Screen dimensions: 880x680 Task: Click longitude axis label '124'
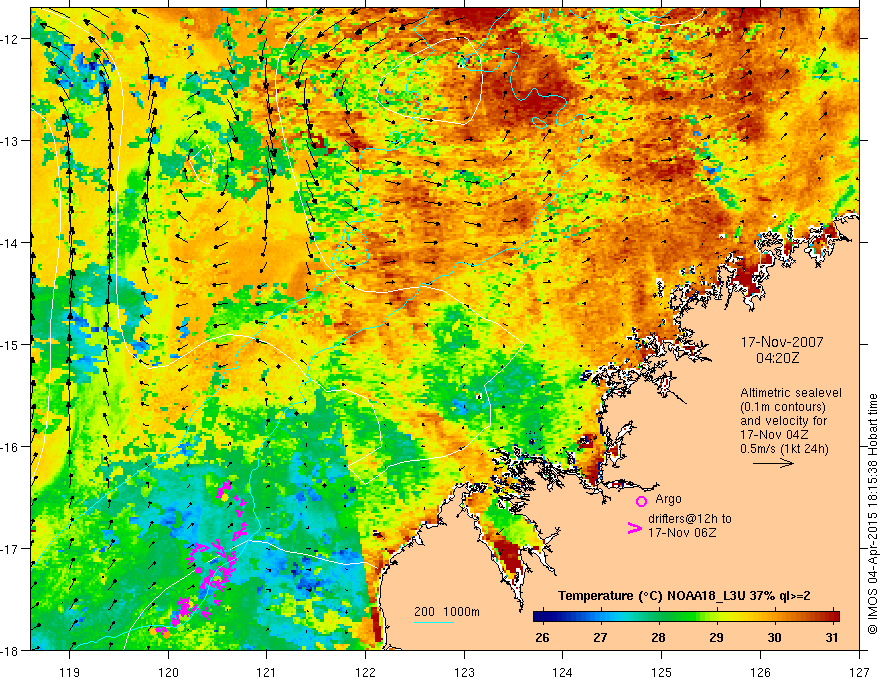(x=563, y=672)
